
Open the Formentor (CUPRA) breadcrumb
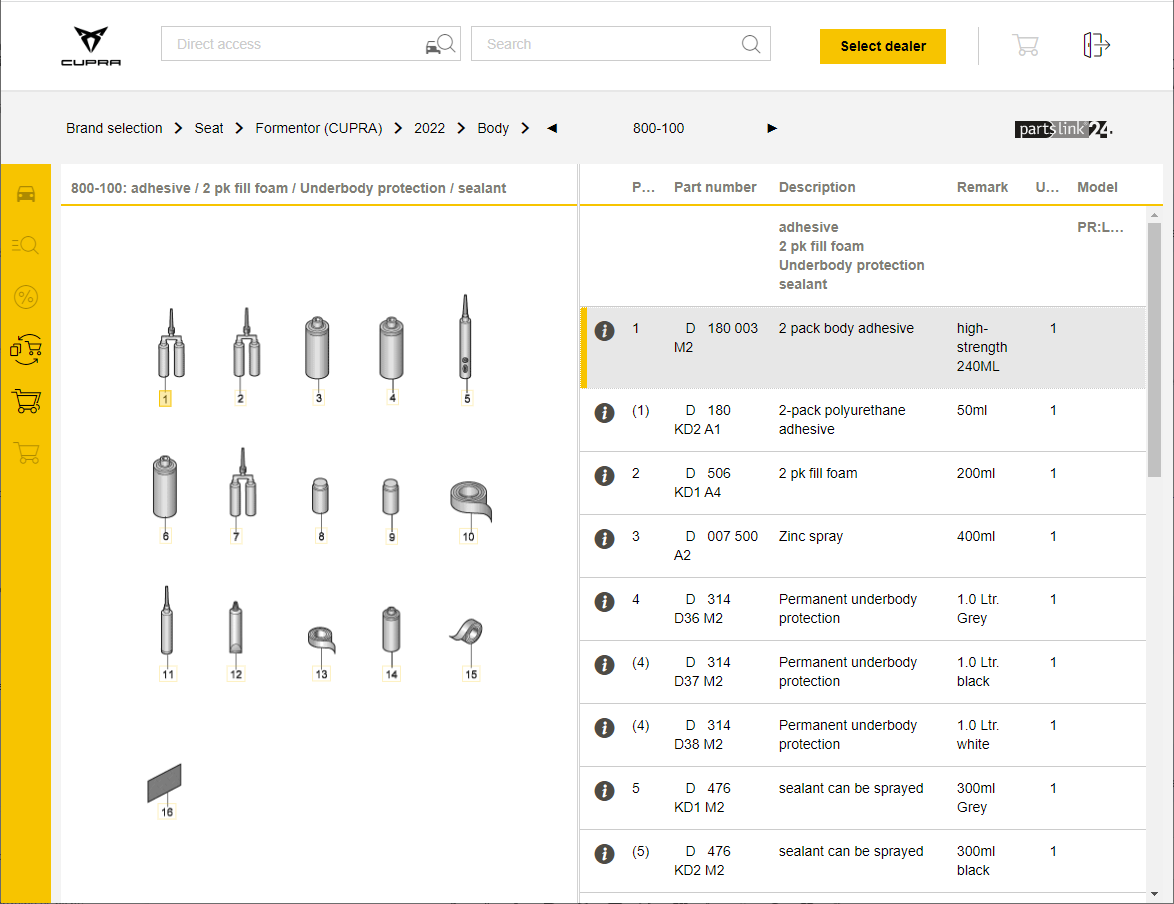318,128
